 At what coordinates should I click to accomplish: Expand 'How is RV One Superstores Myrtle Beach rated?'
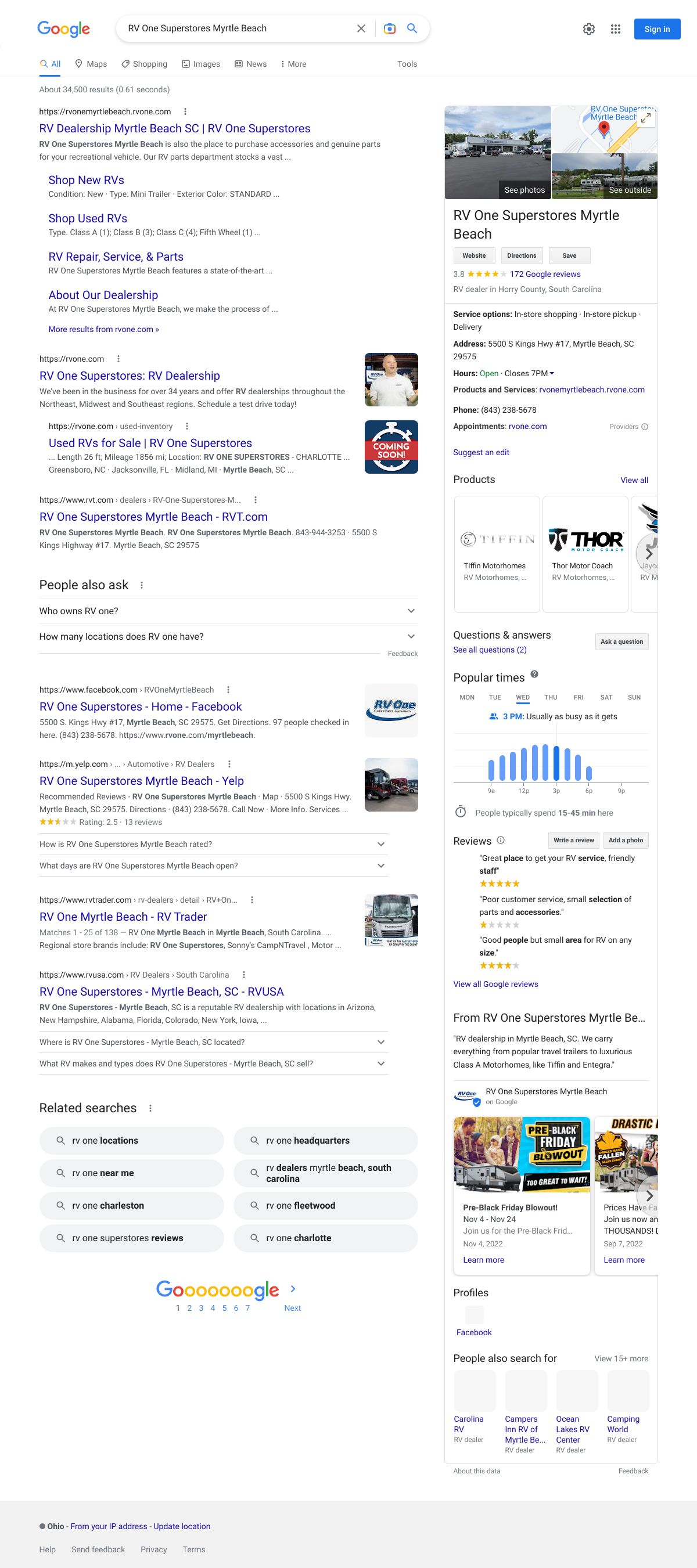pyautogui.click(x=381, y=844)
